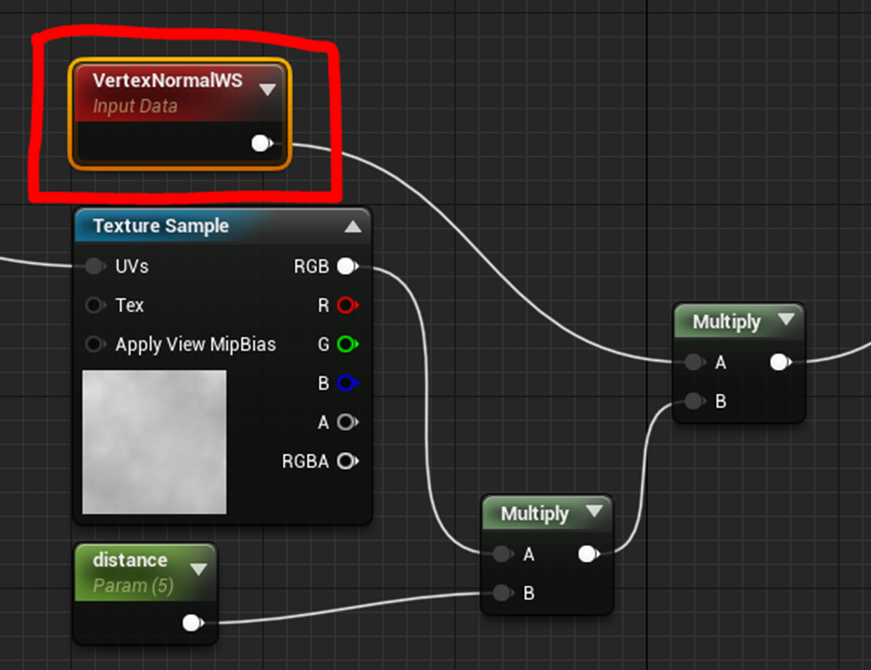Click output pin of Multiply fed by distance
The height and width of the screenshot is (670, 871).
click(x=589, y=554)
